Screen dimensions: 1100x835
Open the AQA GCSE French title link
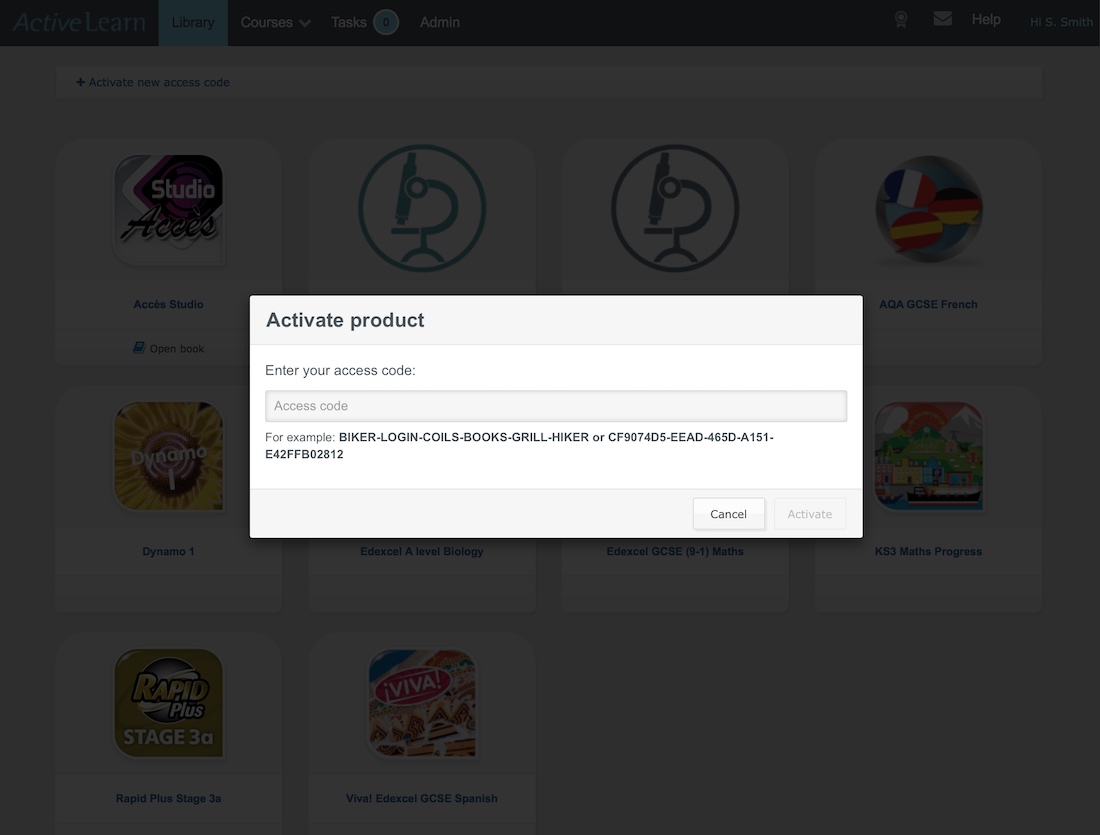point(928,305)
